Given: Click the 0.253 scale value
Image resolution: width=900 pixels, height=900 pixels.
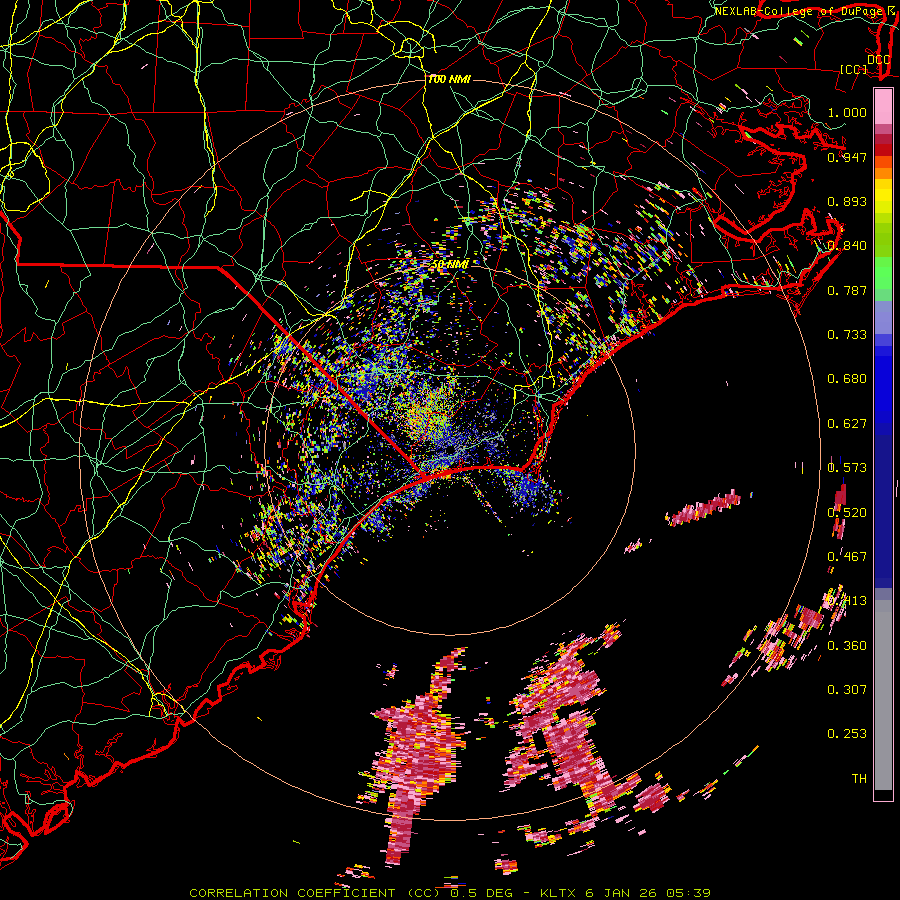Looking at the screenshot, I should [x=847, y=734].
